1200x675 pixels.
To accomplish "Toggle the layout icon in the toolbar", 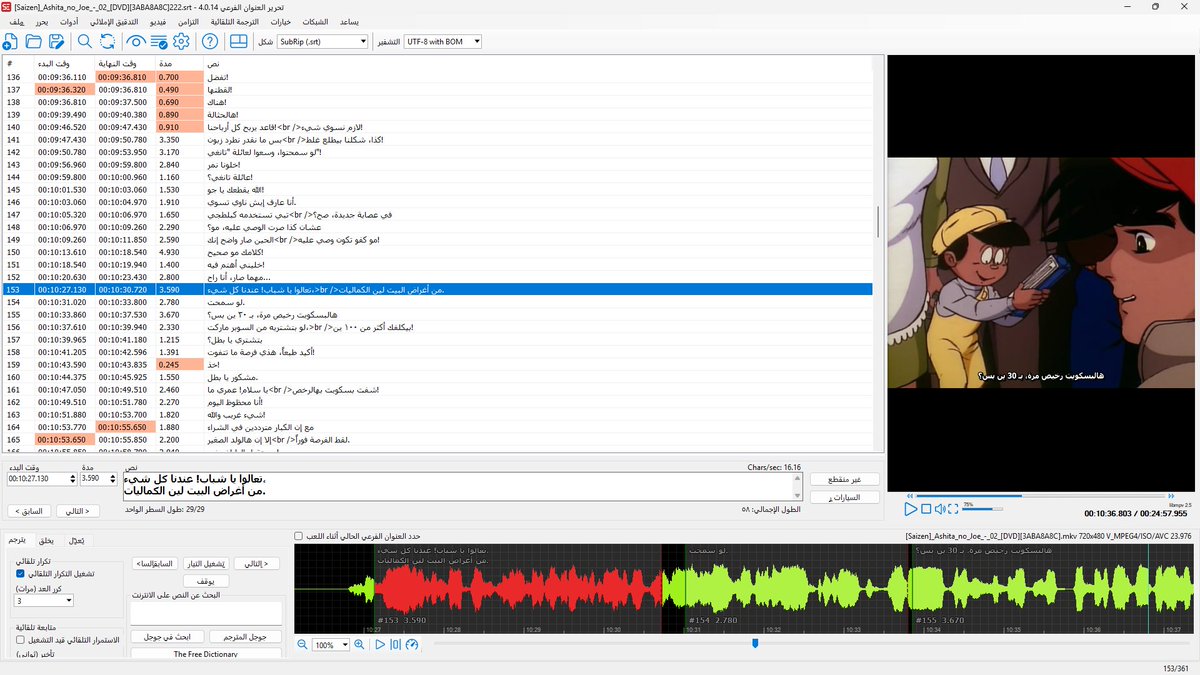I will pos(238,41).
